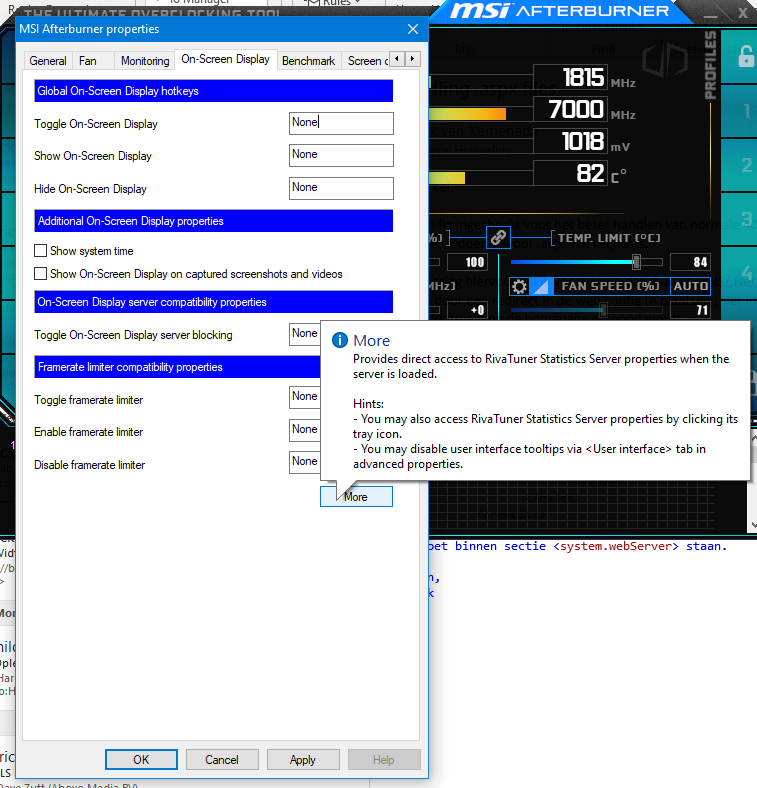Select profile slot 2 in Afterburner
Image resolution: width=757 pixels, height=788 pixels.
pyautogui.click(x=746, y=165)
